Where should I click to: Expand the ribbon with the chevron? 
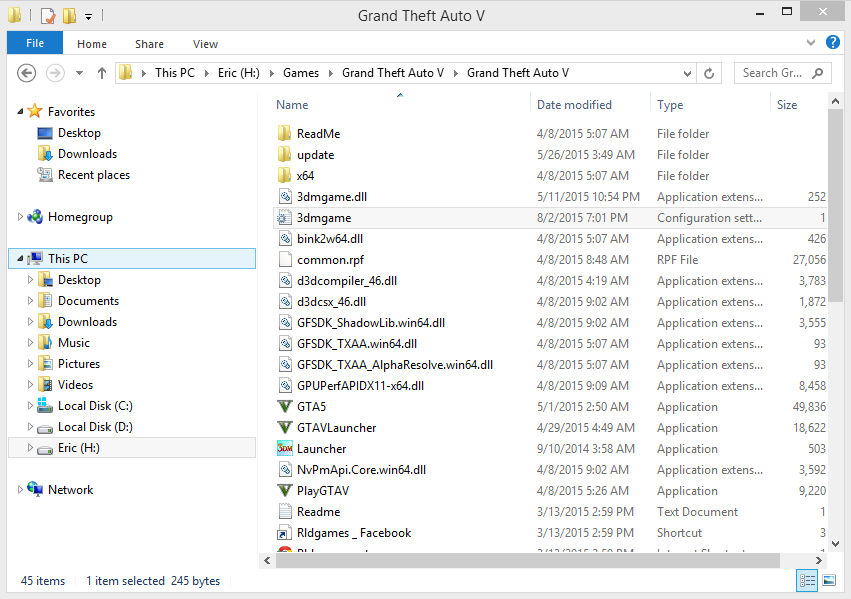point(811,42)
